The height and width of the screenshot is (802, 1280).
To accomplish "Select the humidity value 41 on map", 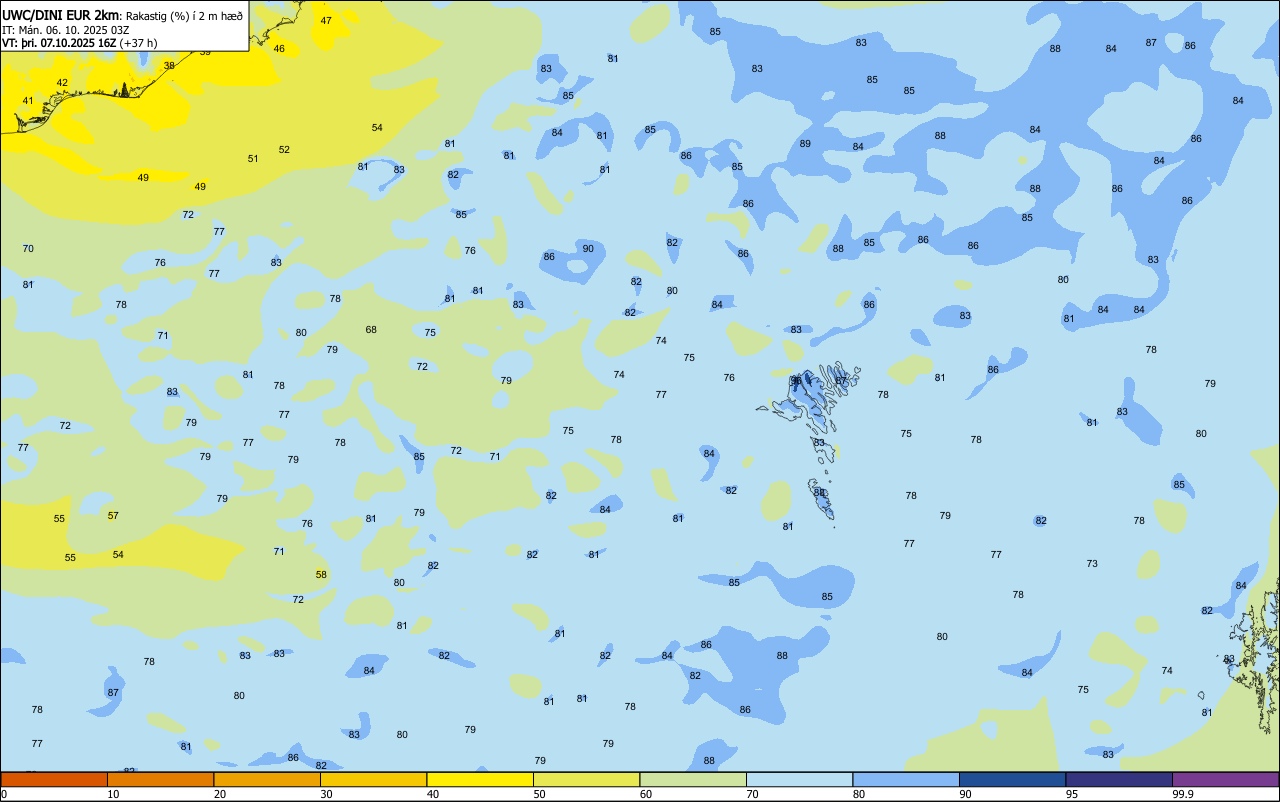I will click(28, 101).
